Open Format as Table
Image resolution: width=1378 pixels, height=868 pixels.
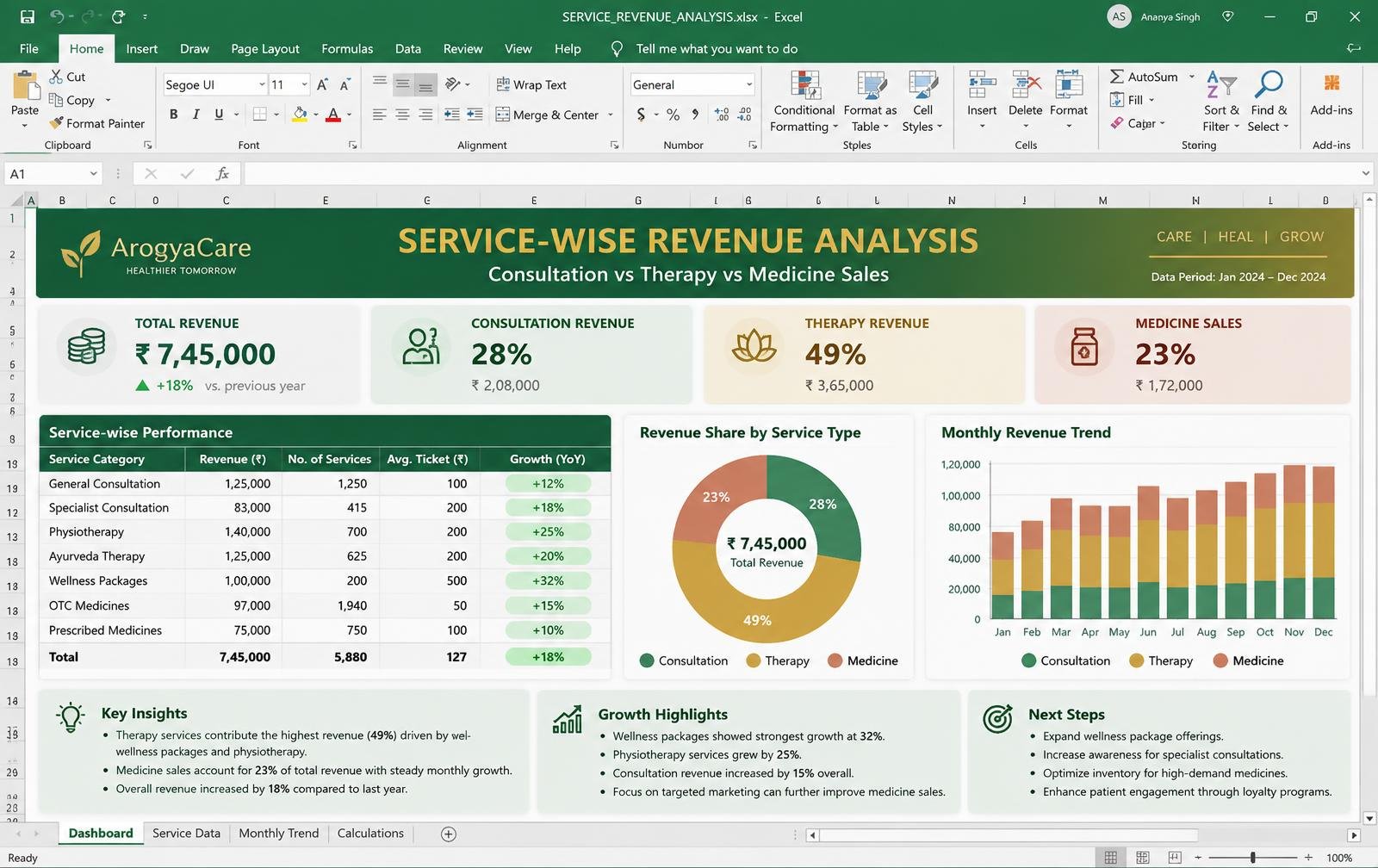870,102
